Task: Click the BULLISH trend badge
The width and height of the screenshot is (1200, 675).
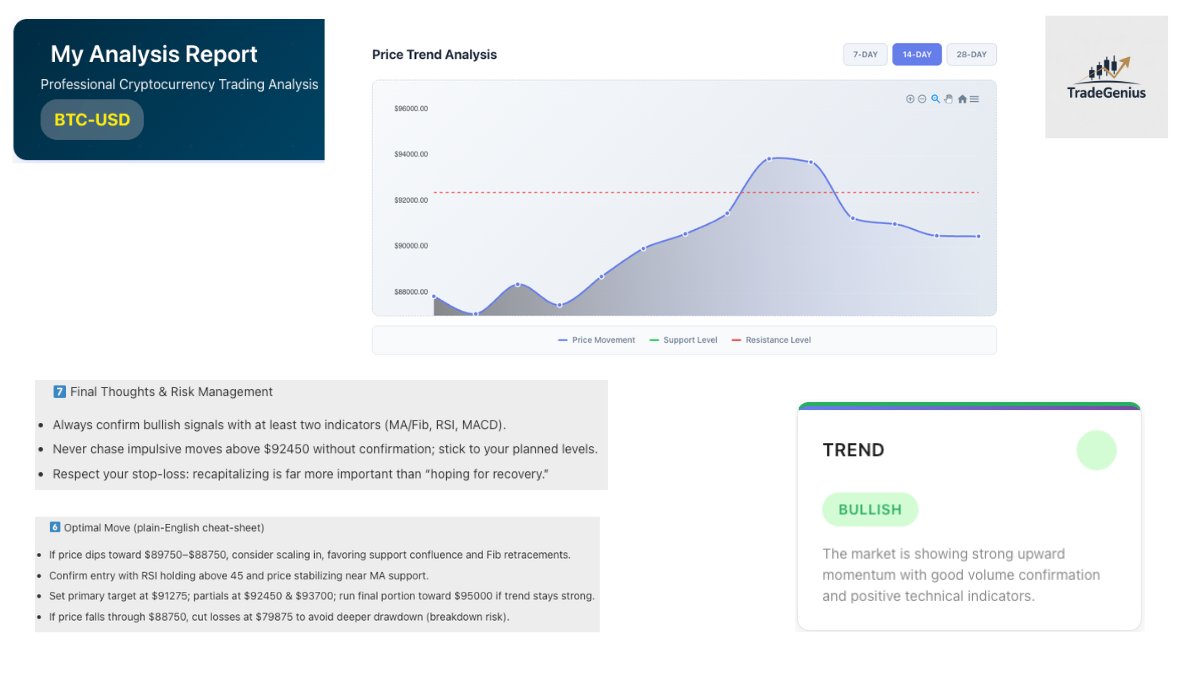Action: pyautogui.click(x=870, y=510)
